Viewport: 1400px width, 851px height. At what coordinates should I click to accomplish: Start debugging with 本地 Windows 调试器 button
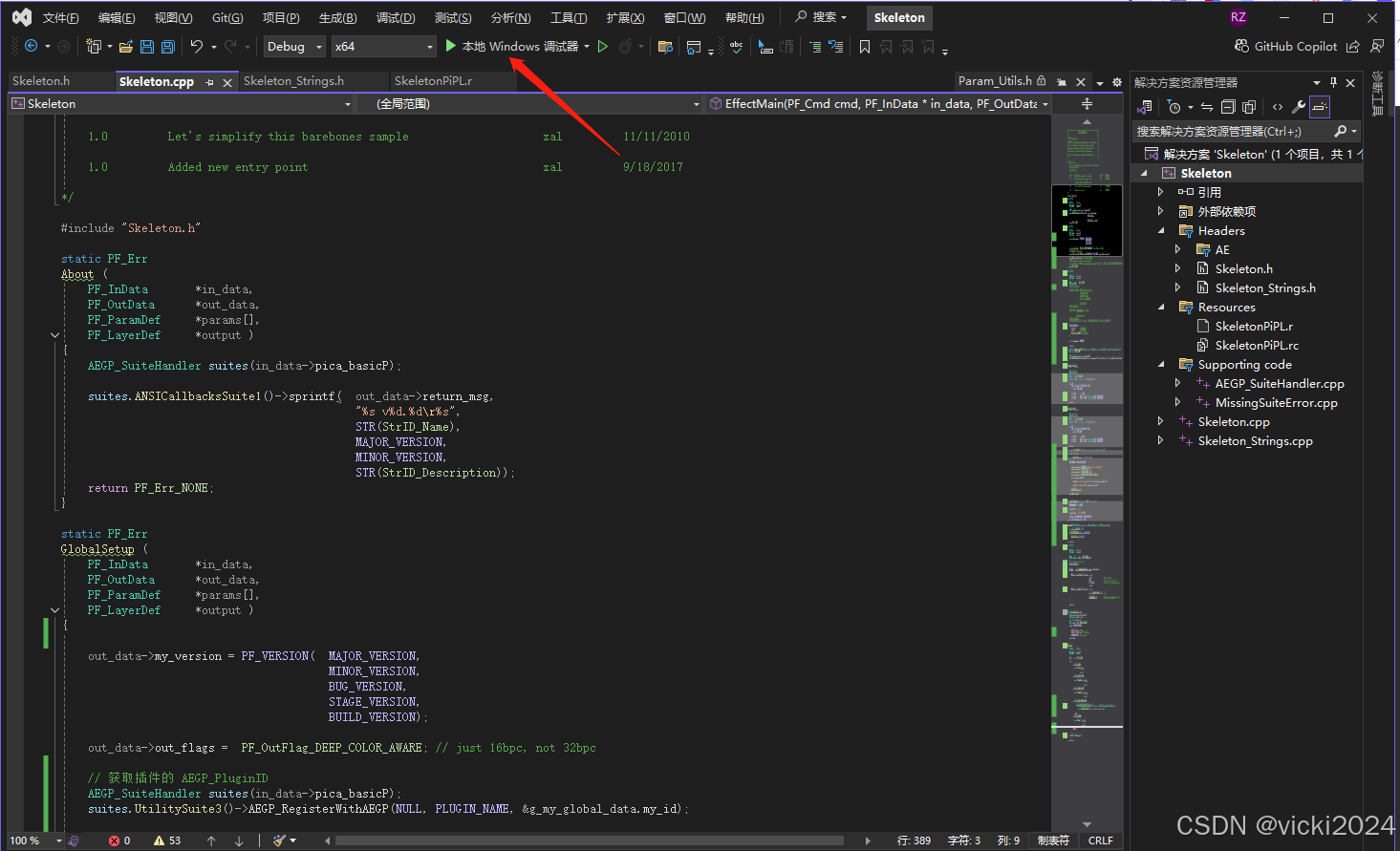pyautogui.click(x=511, y=46)
